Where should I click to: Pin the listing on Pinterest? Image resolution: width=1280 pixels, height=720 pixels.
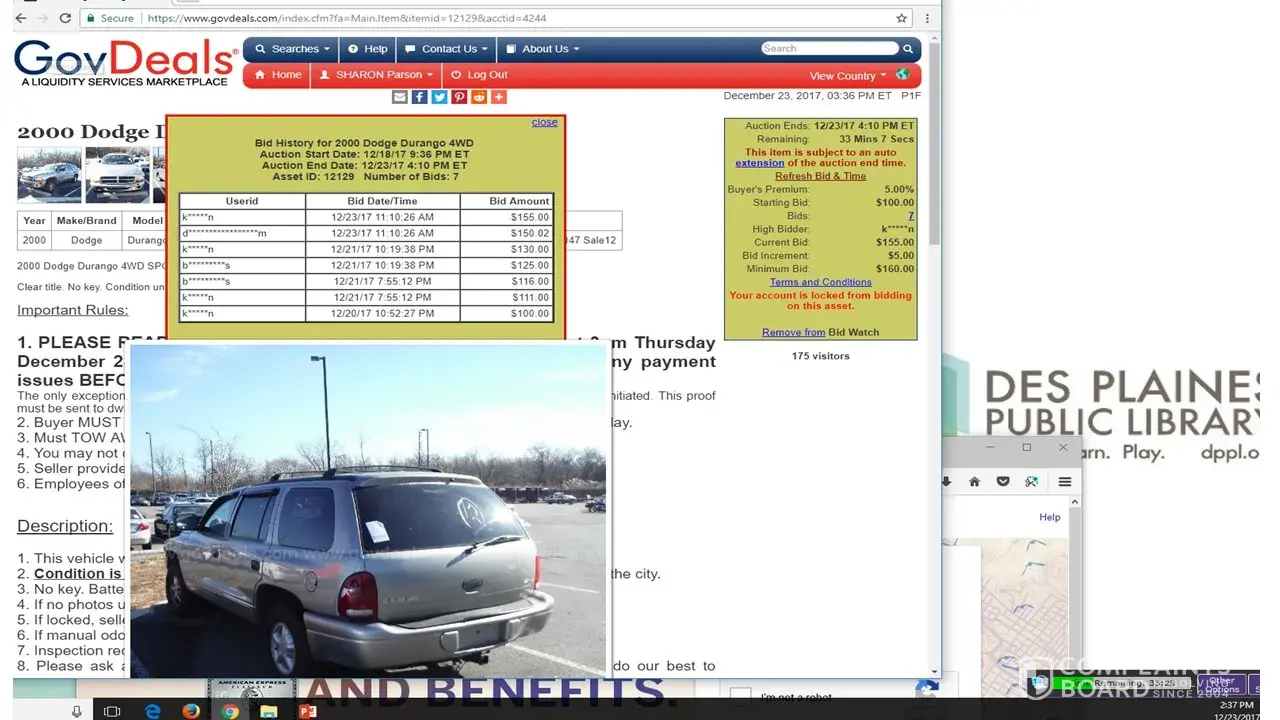(459, 97)
